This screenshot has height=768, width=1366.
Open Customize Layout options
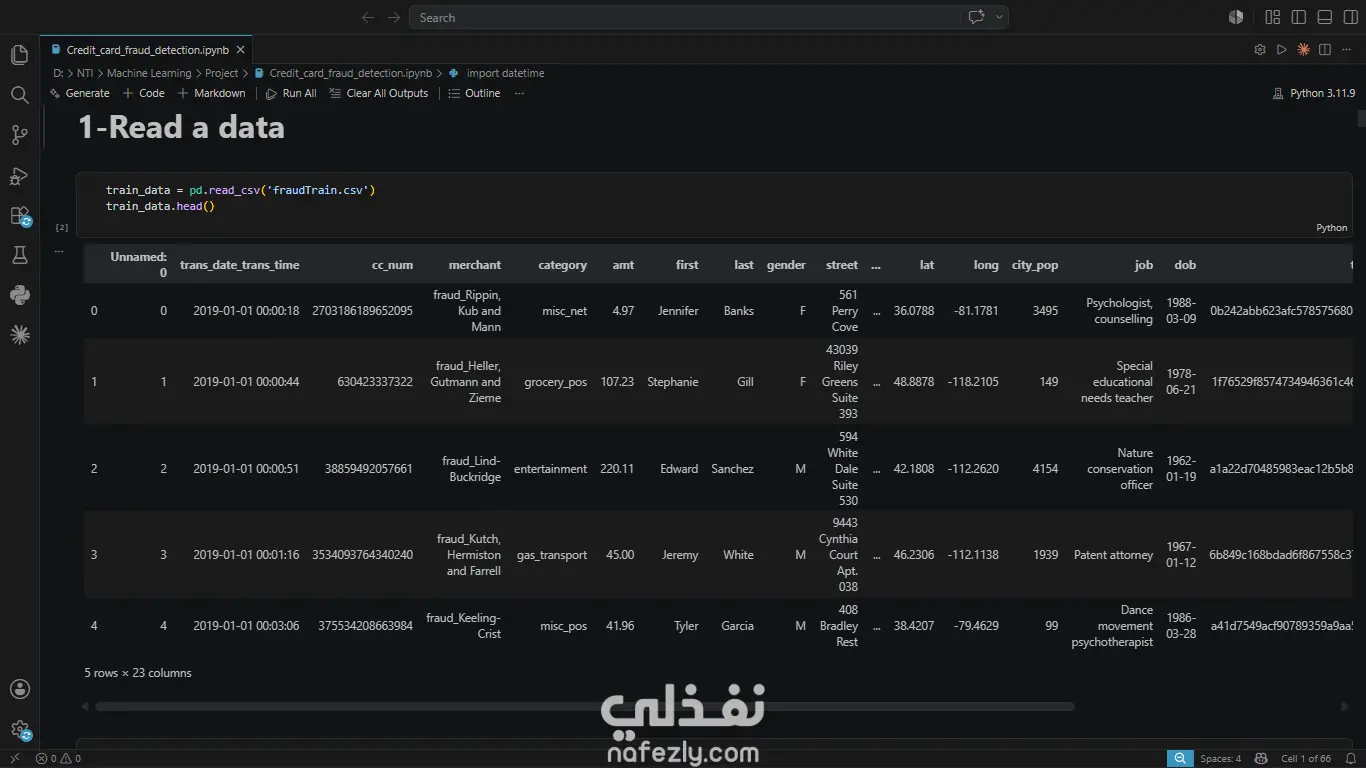[1273, 17]
